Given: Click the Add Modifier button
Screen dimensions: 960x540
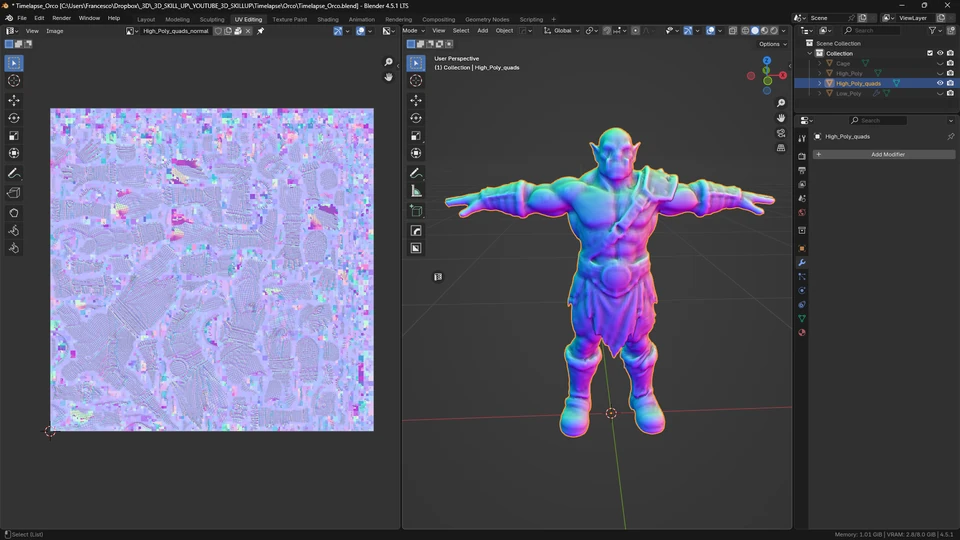Looking at the screenshot, I should coord(884,154).
